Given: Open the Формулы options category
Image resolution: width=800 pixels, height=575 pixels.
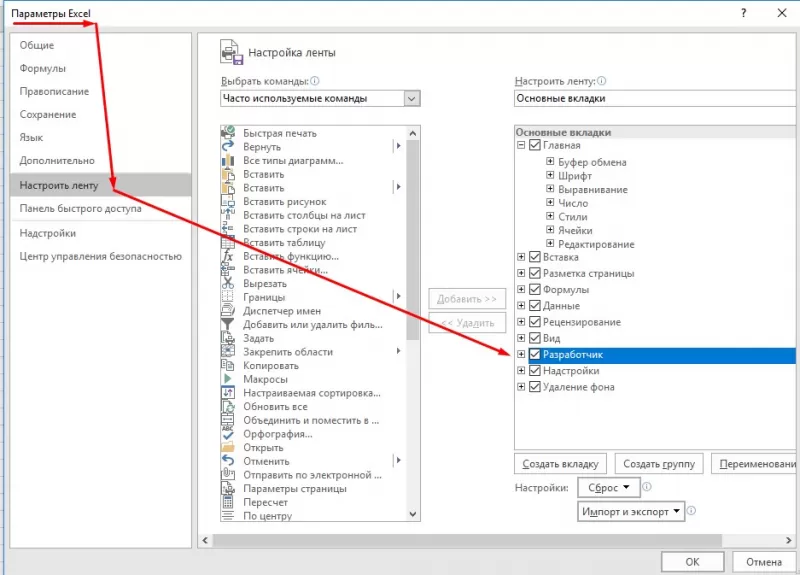Looking at the screenshot, I should 43,68.
